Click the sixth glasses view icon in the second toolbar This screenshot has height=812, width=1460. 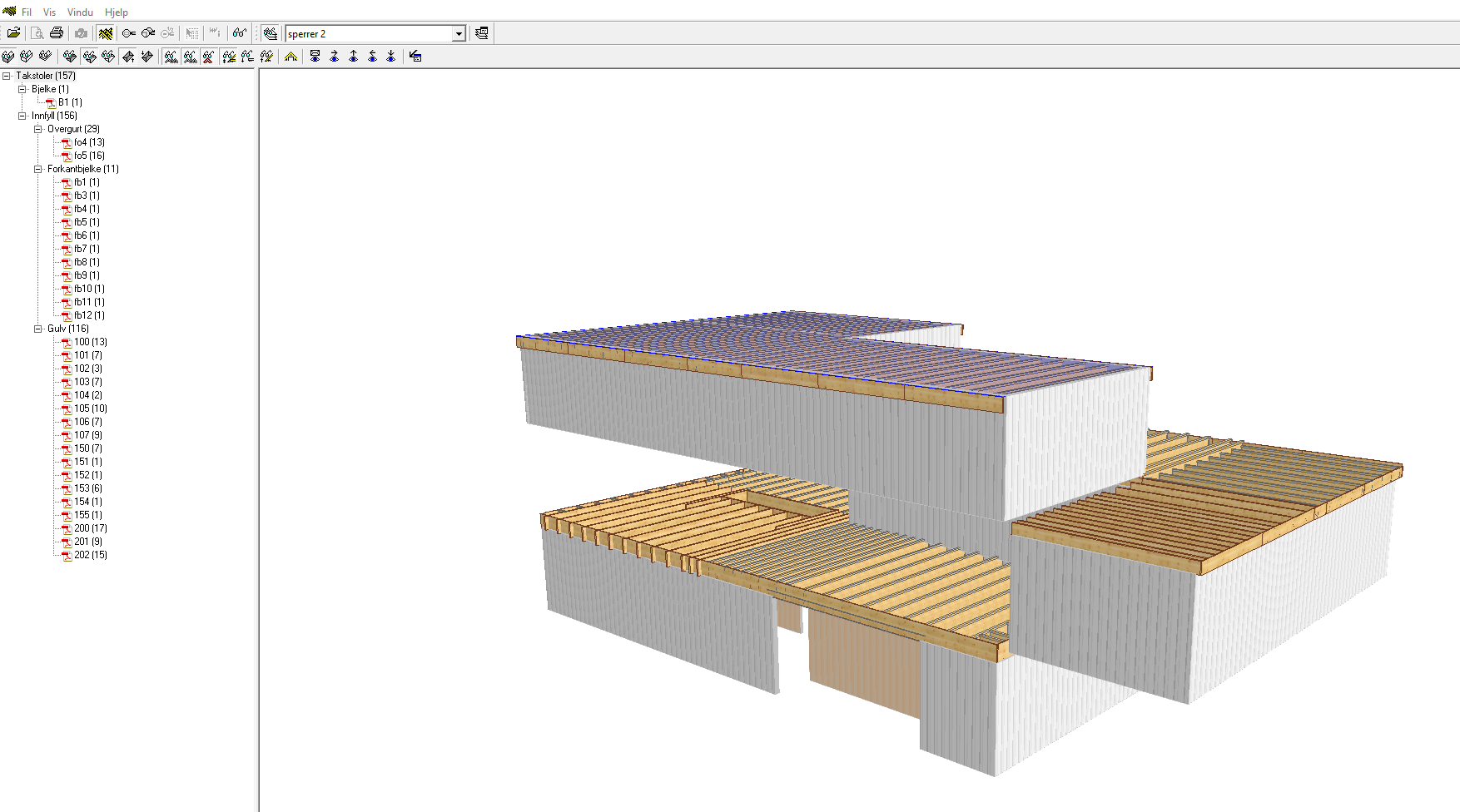[x=108, y=56]
